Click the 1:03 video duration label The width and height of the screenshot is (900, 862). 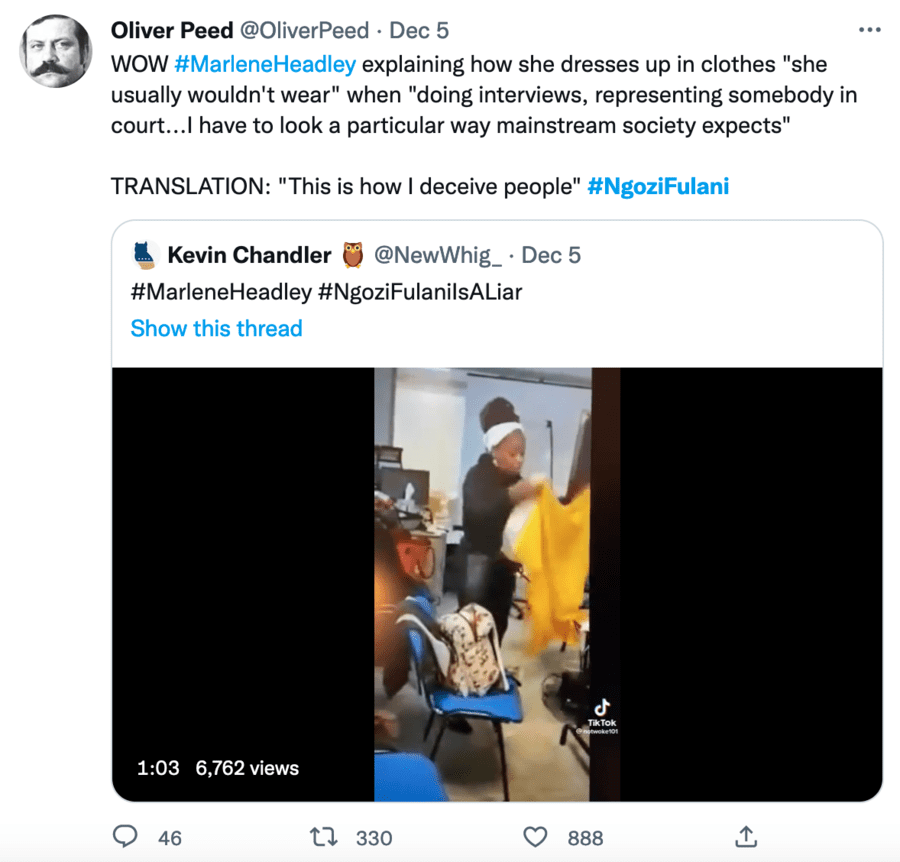click(x=158, y=768)
